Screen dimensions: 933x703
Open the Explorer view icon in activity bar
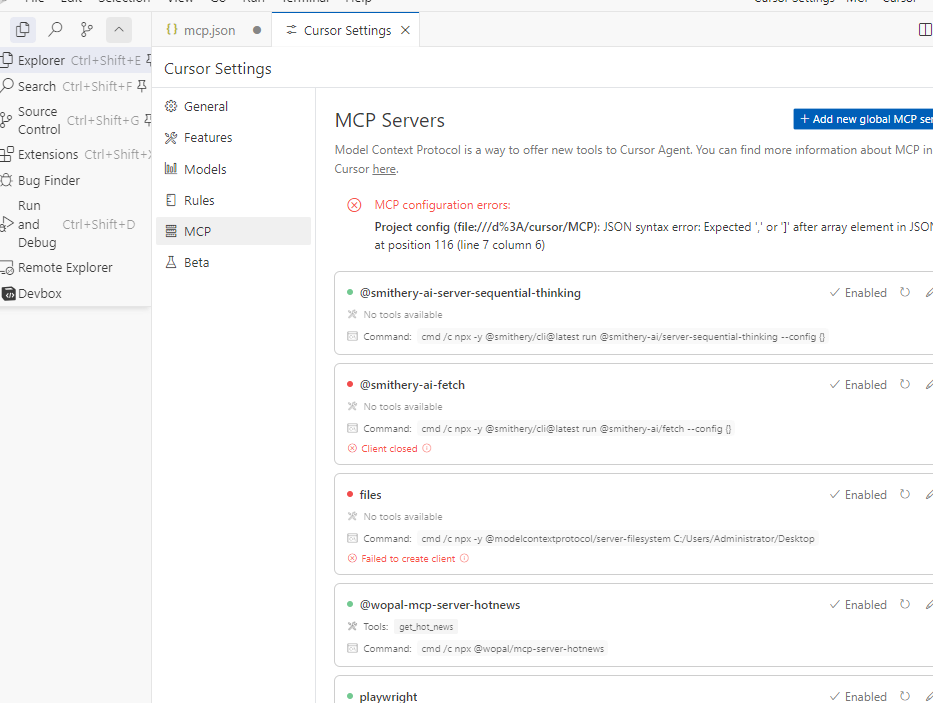[x=23, y=29]
